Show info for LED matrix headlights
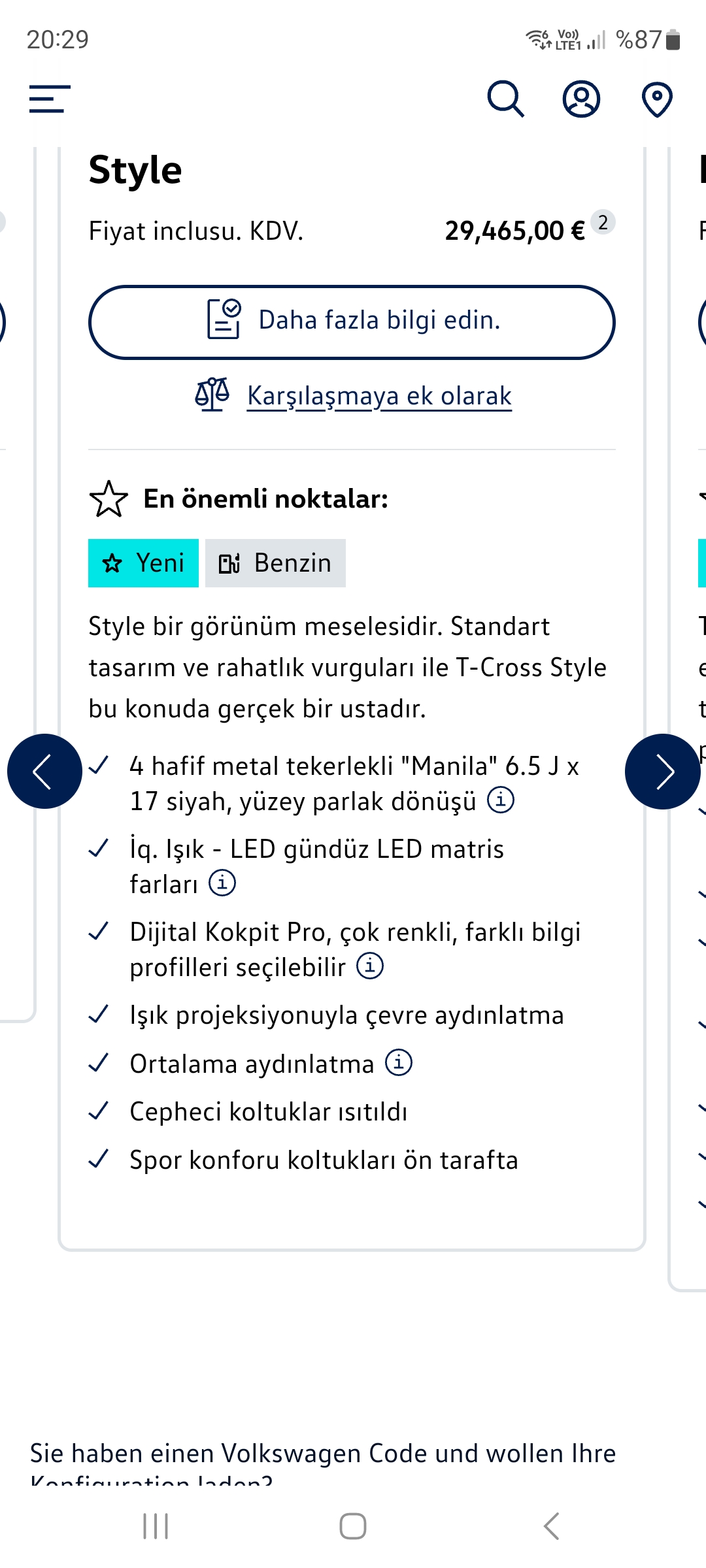Screen dimensions: 706x1568 [x=222, y=883]
